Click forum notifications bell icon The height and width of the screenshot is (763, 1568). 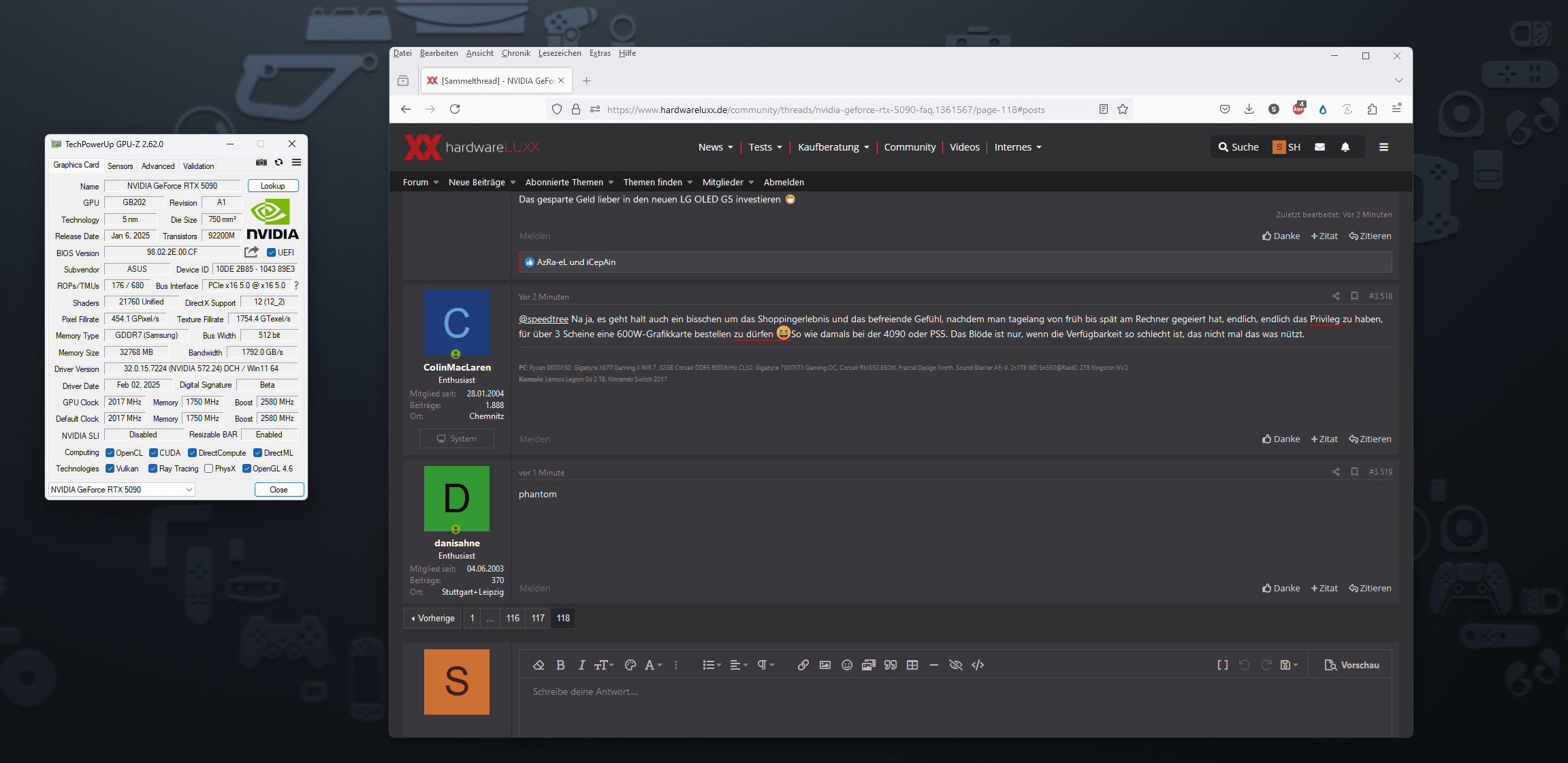(1345, 147)
